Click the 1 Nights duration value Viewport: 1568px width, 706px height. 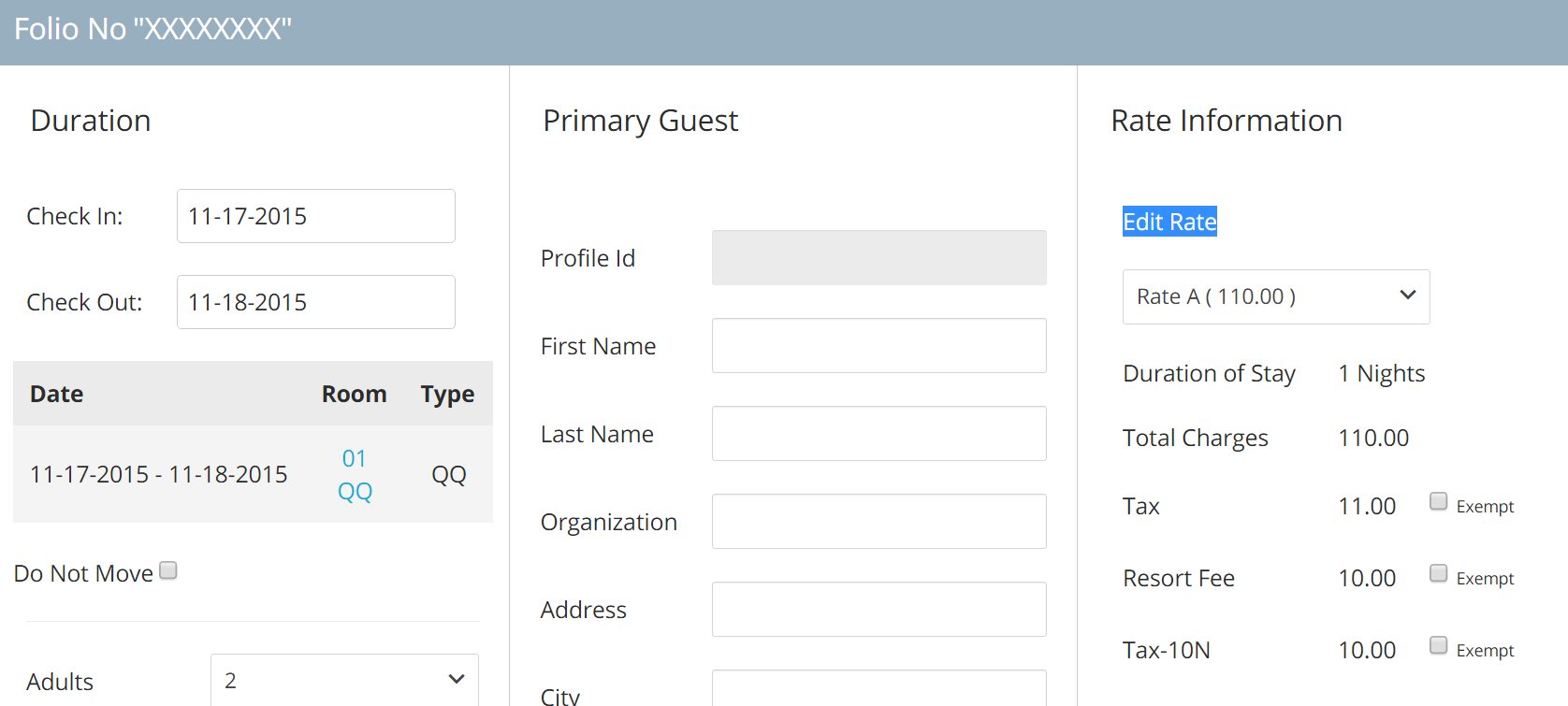pos(1382,373)
